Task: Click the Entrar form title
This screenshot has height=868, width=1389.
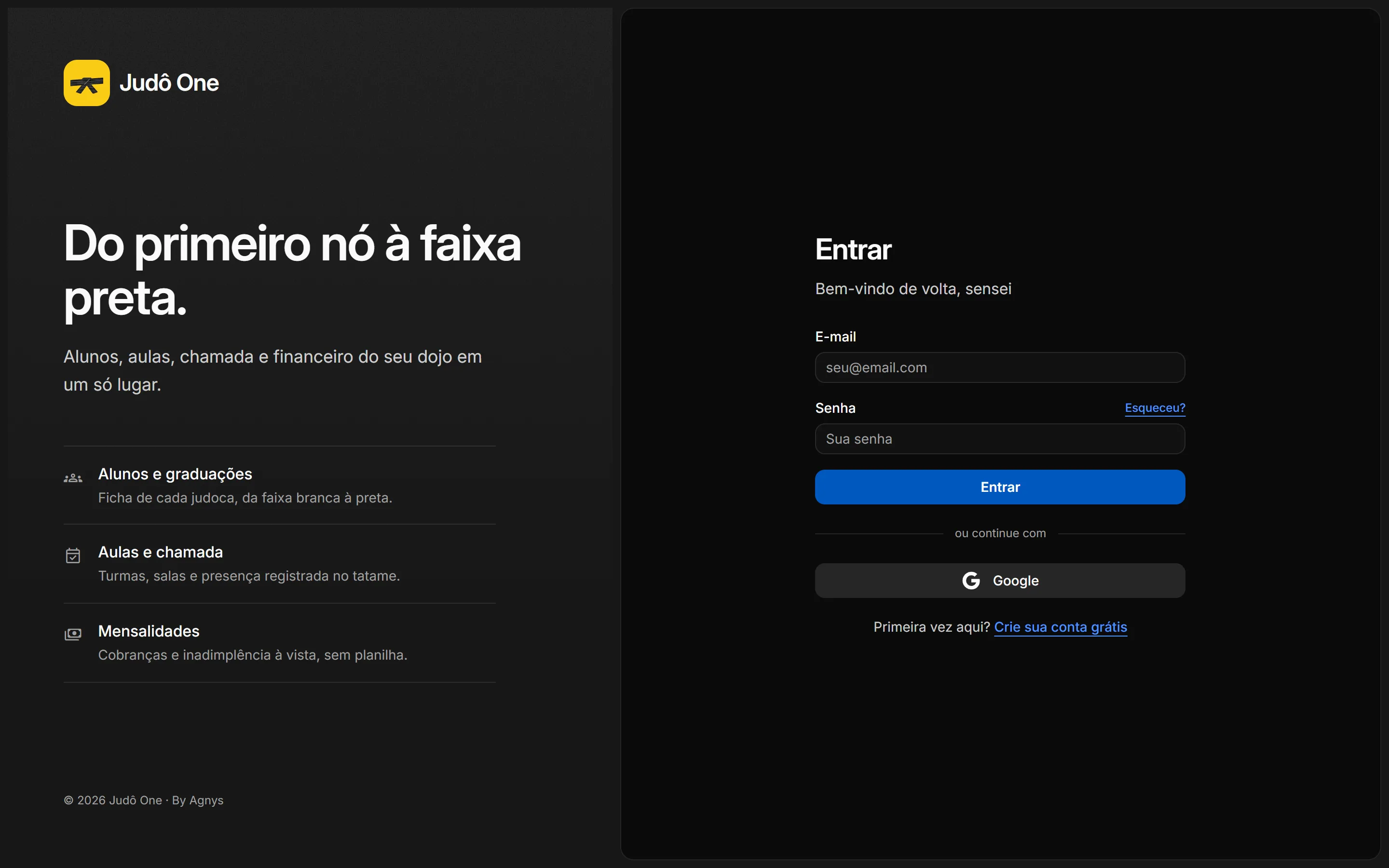Action: point(854,249)
